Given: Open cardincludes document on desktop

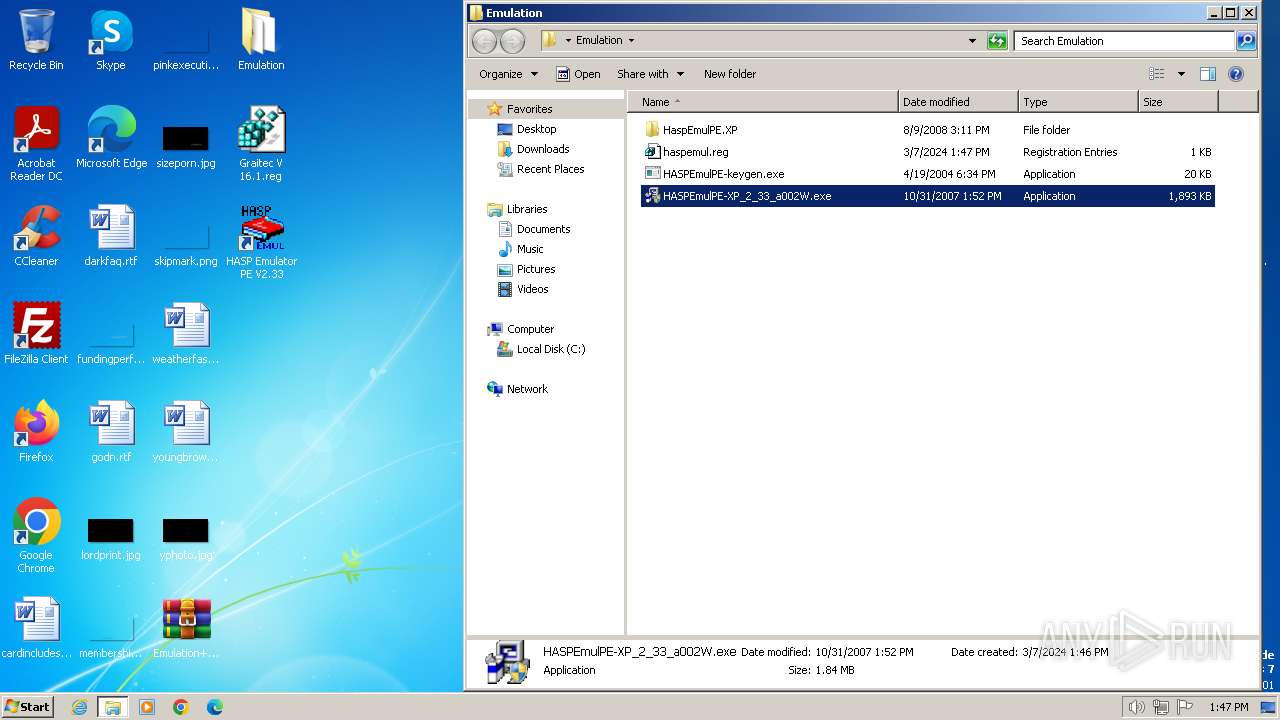Looking at the screenshot, I should point(36,628).
